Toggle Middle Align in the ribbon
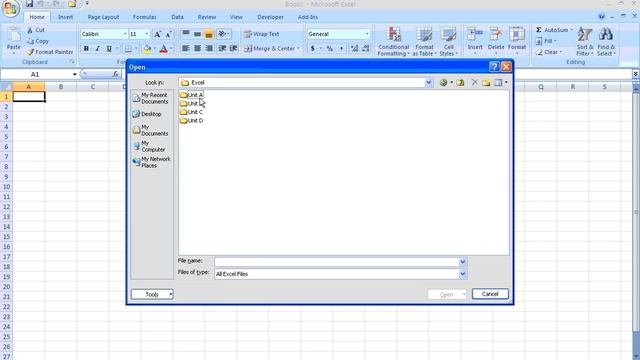The image size is (640, 360). click(x=197, y=34)
